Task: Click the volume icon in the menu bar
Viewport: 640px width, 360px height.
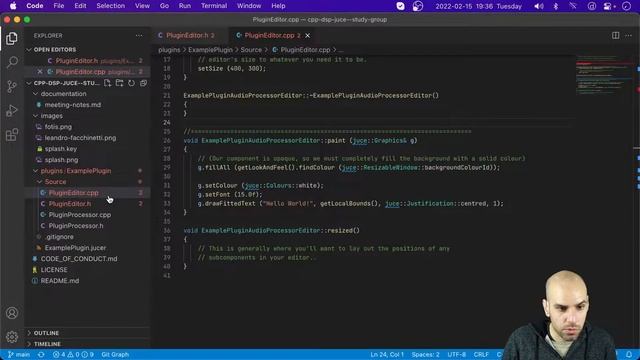Action: coord(539,6)
